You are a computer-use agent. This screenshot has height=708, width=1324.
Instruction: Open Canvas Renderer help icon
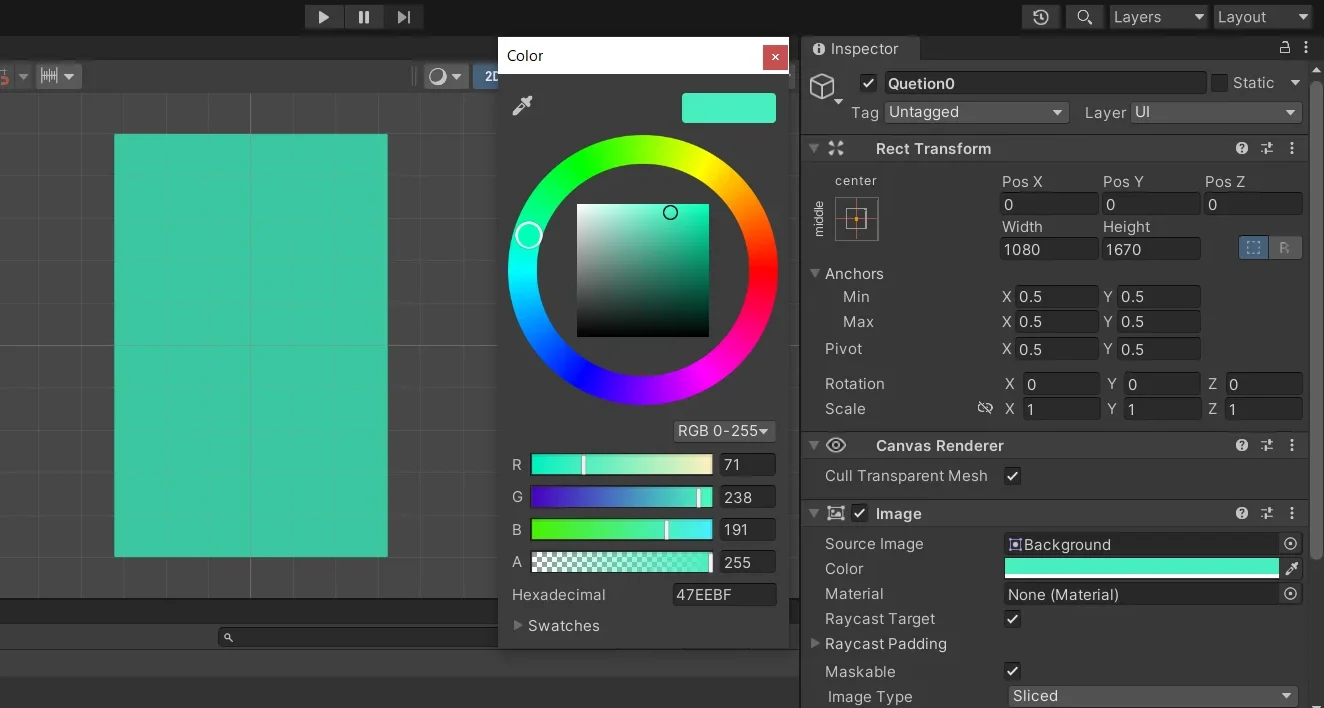[1242, 445]
